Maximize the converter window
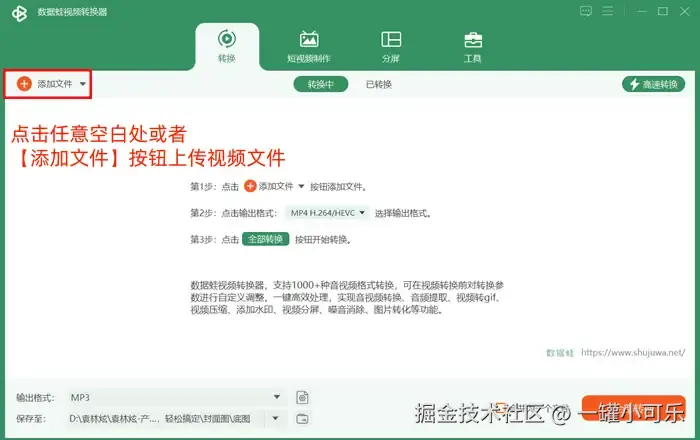Image resolution: width=700 pixels, height=440 pixels. point(663,11)
